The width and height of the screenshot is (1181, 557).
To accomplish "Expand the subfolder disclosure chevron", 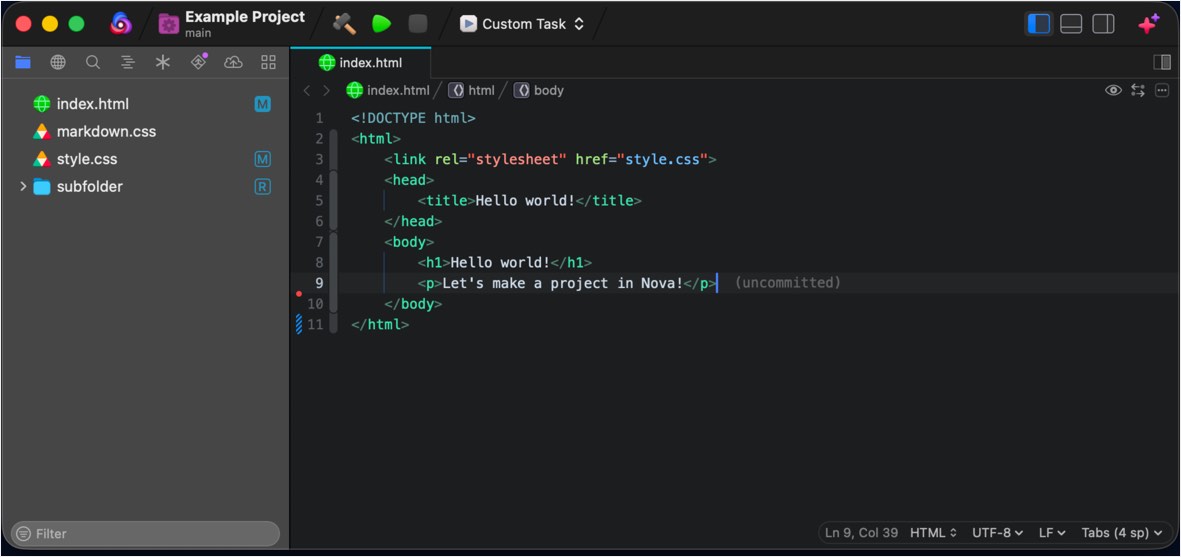I will coord(23,187).
